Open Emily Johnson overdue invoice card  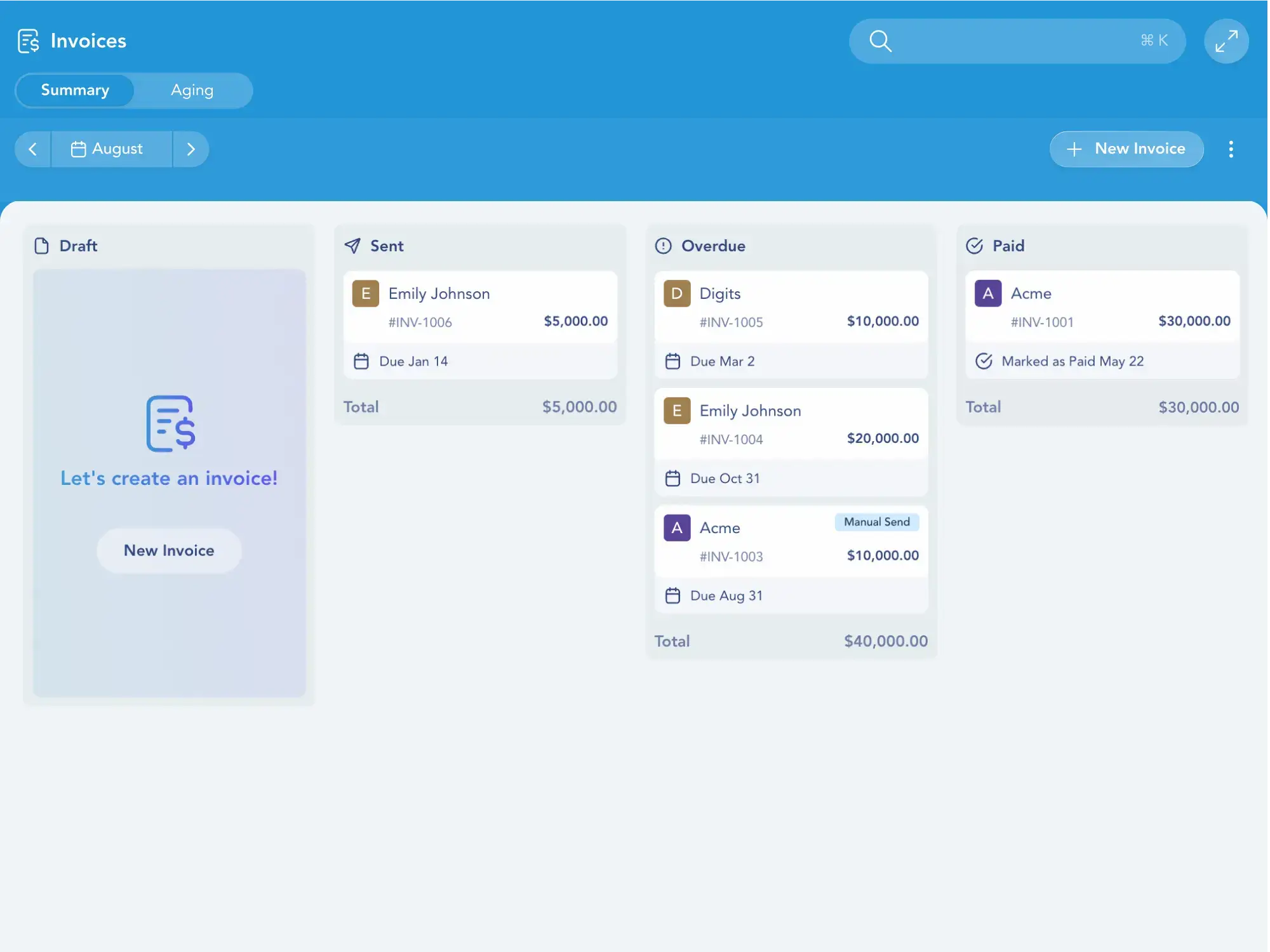coord(791,442)
